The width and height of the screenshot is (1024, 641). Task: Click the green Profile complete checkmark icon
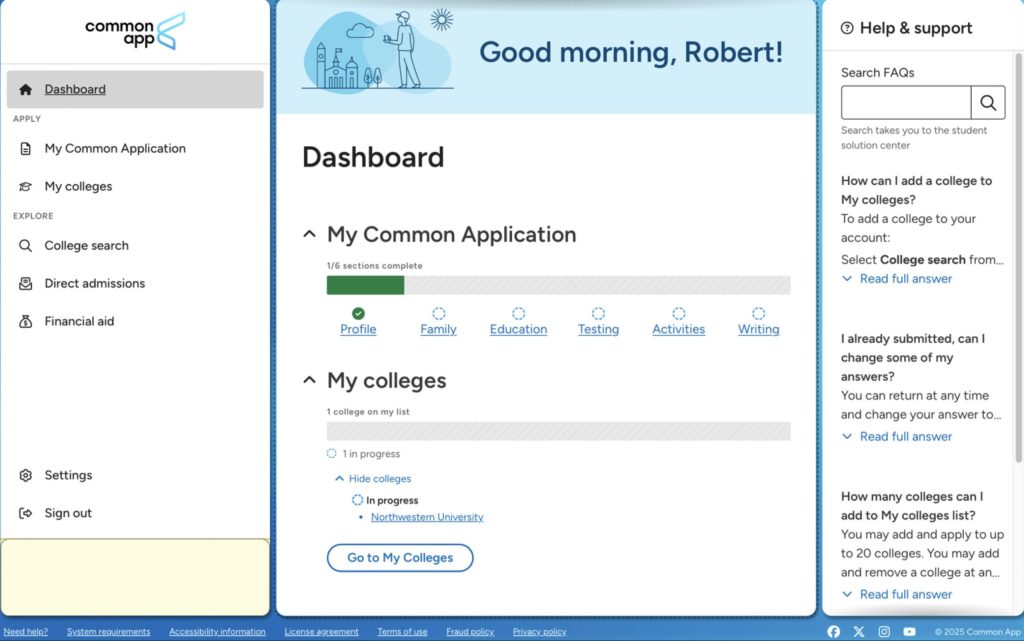click(358, 314)
